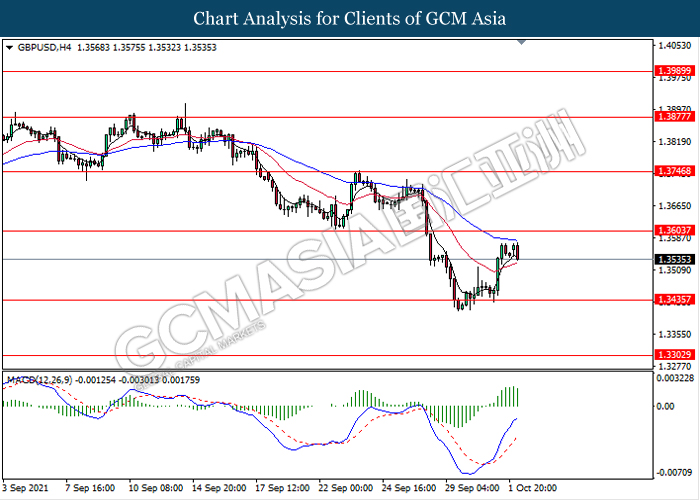Click the MACD values -0.001254 readout
This screenshot has width=700, height=500.
[96, 380]
